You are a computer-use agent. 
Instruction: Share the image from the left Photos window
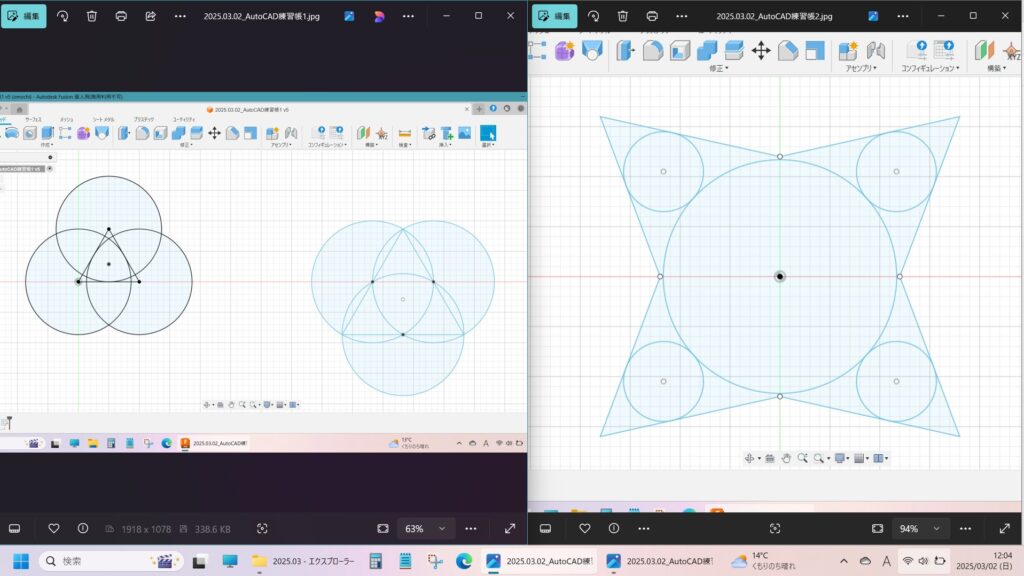[150, 16]
